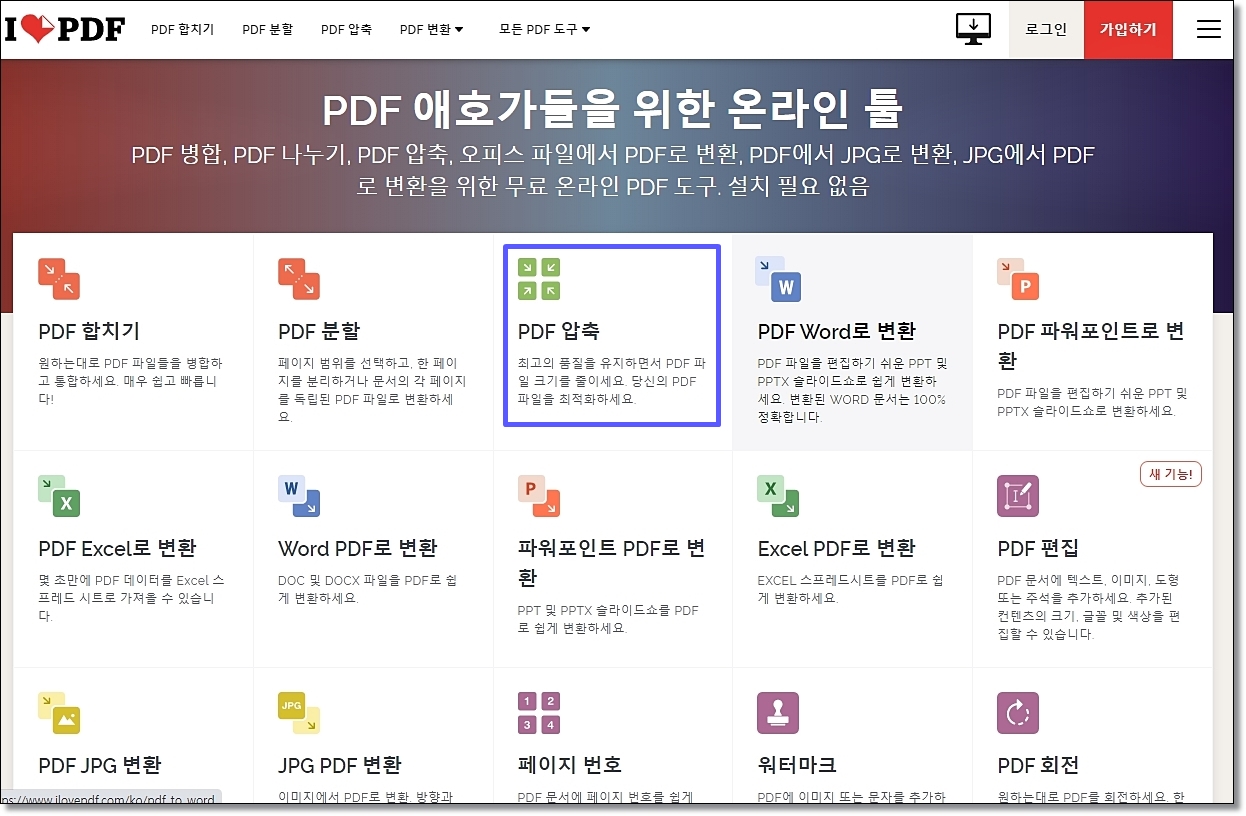Expand the 모든 PDF 도구 dropdown

tap(545, 30)
